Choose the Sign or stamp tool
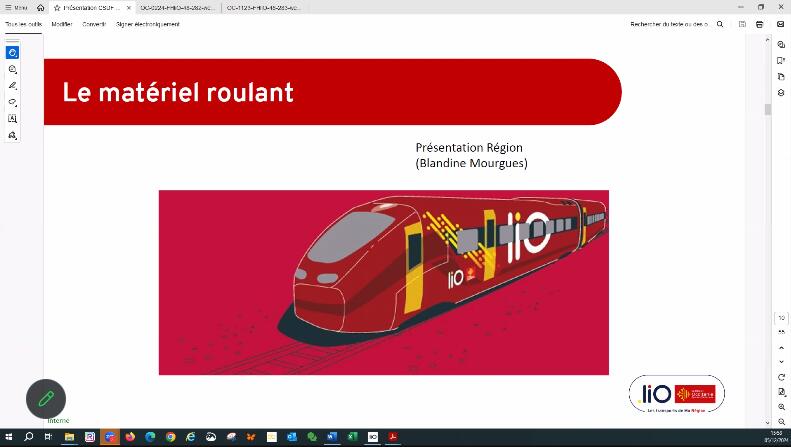 (x=13, y=135)
